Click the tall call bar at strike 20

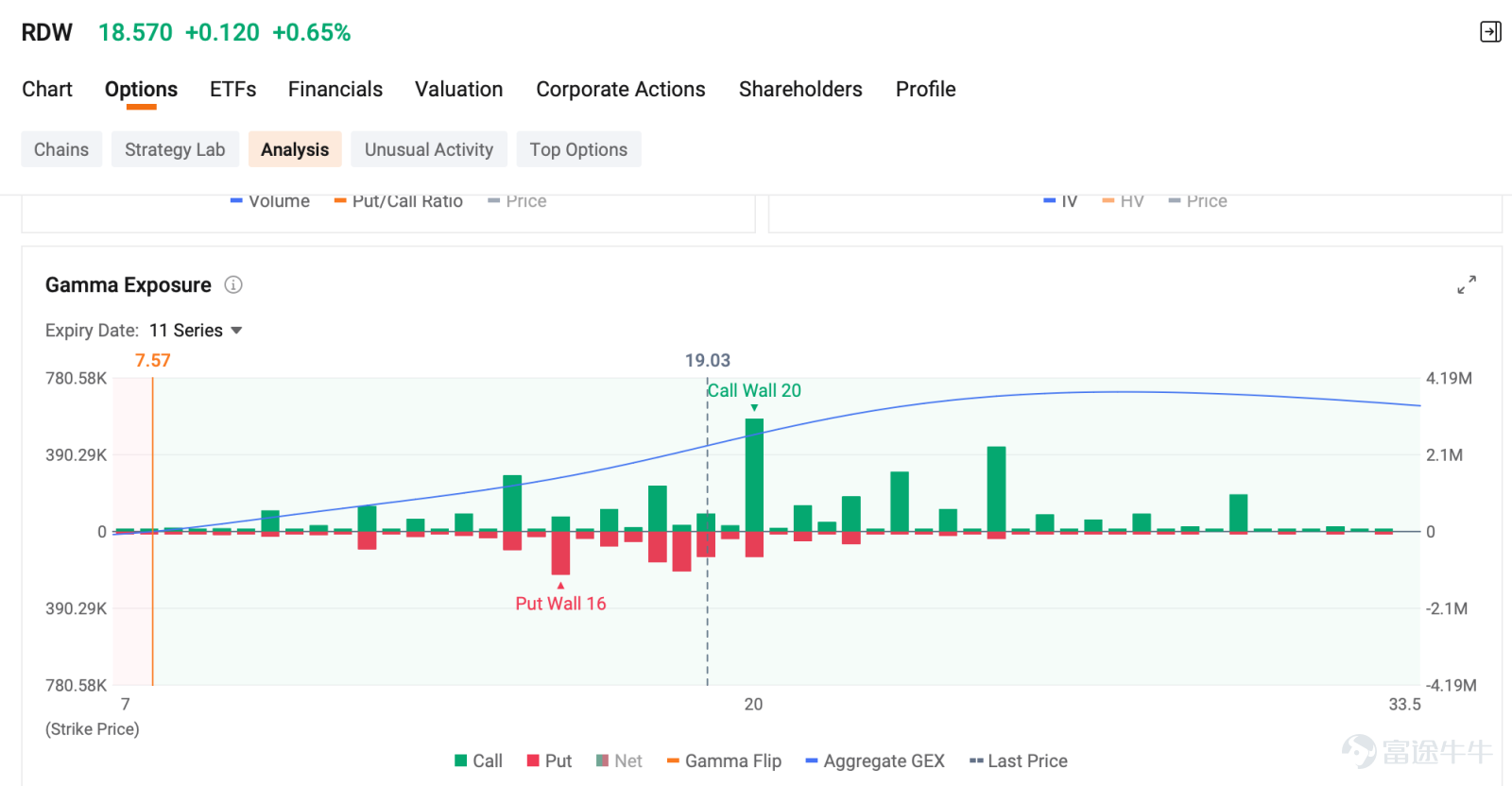754,475
